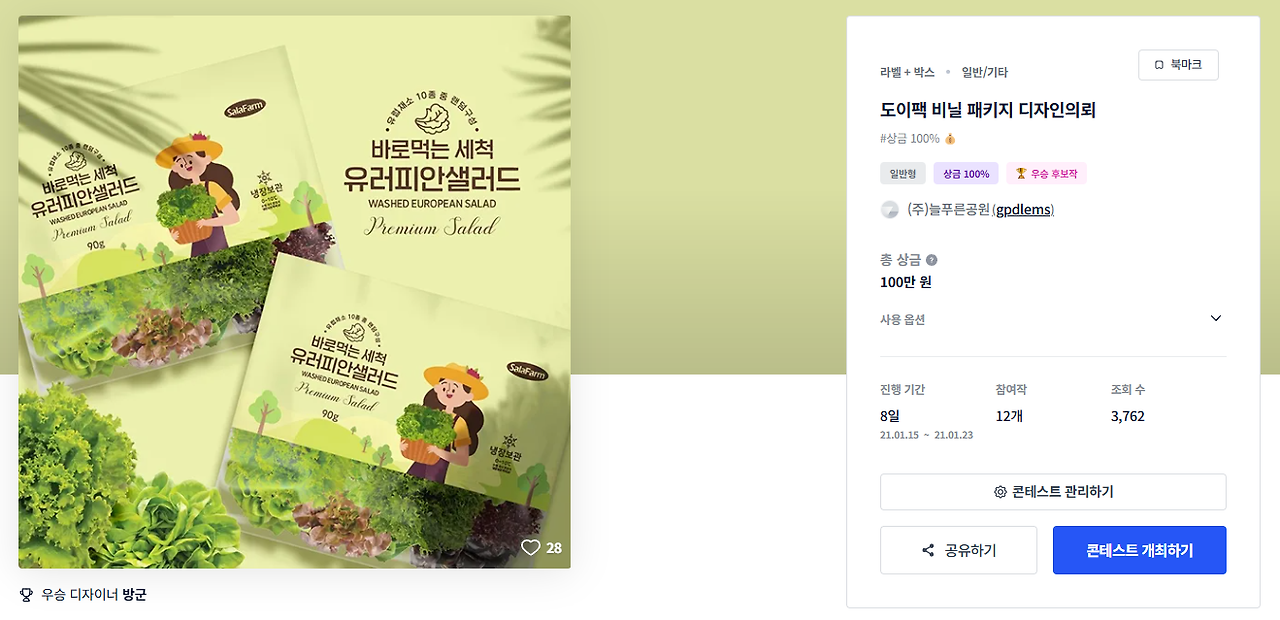Screen dimensions: 1280x620
Task: Click the gear icon in 콘테스트 관리하기
Action: tap(1000, 492)
